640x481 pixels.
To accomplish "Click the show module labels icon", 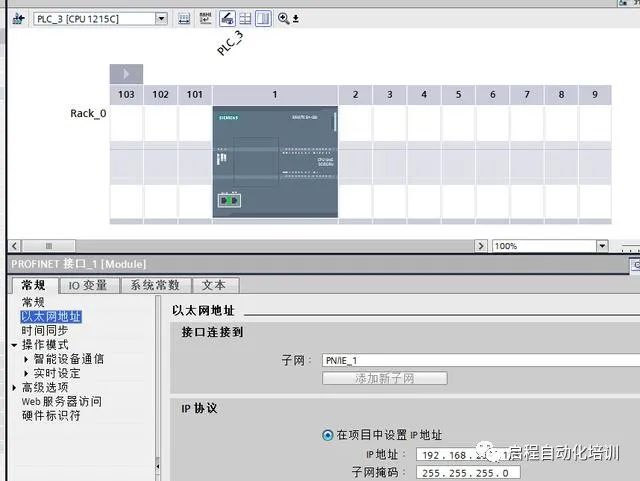I will [x=205, y=19].
